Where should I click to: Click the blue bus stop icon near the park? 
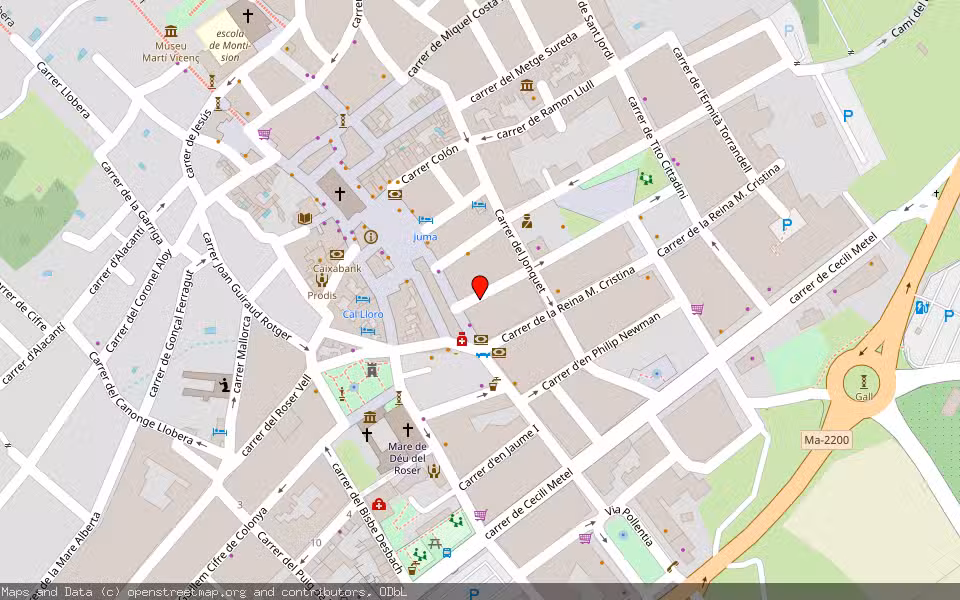(x=447, y=553)
